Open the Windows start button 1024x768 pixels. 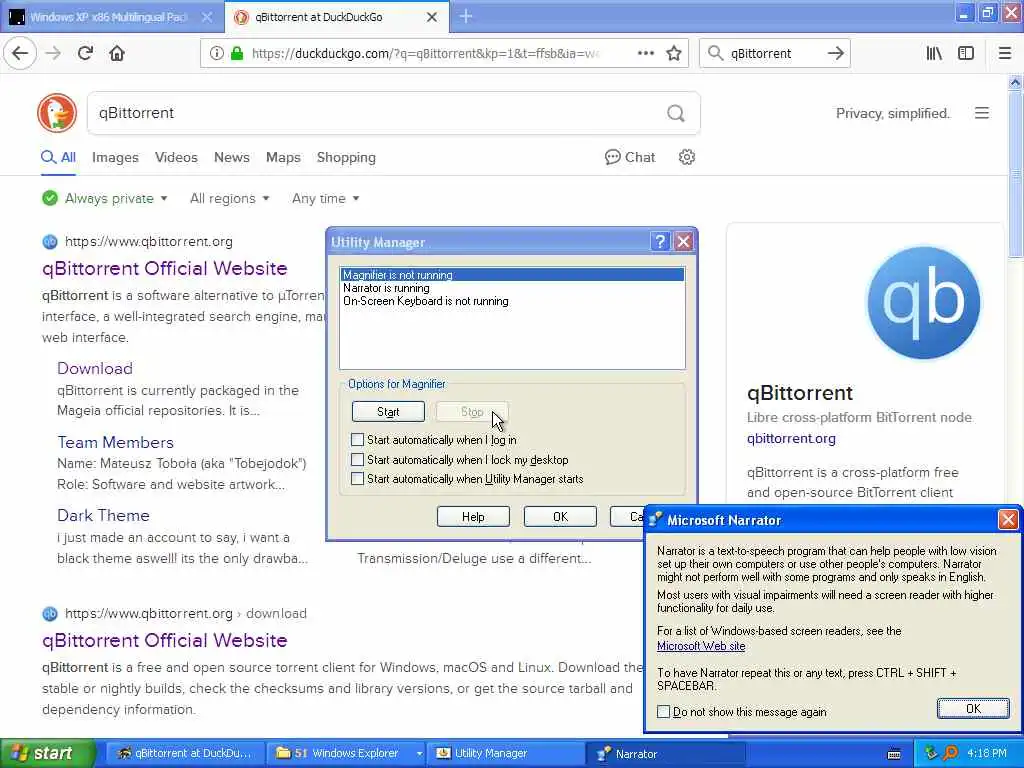(x=48, y=754)
